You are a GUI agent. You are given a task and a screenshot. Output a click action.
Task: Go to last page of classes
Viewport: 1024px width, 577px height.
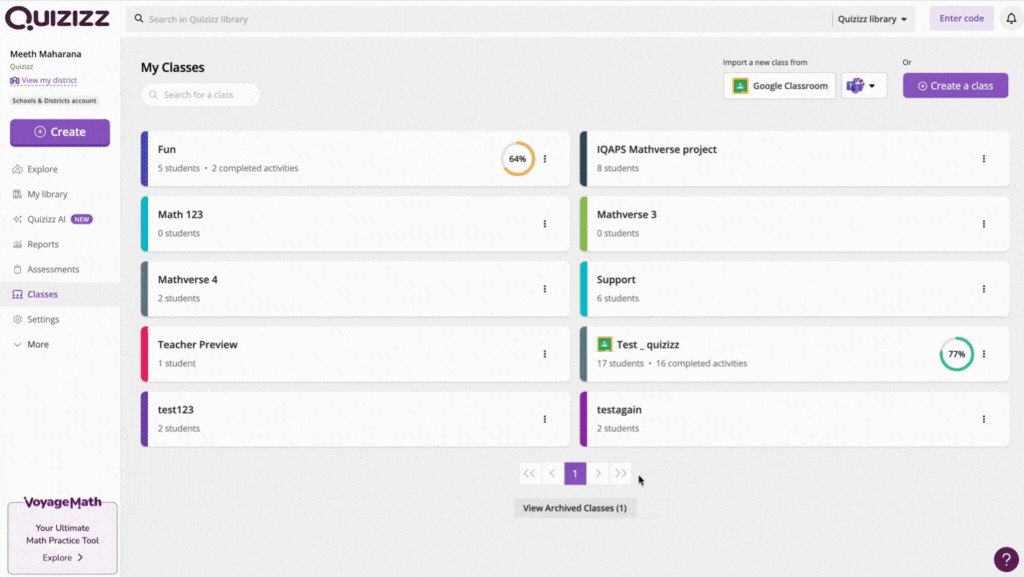pos(620,473)
